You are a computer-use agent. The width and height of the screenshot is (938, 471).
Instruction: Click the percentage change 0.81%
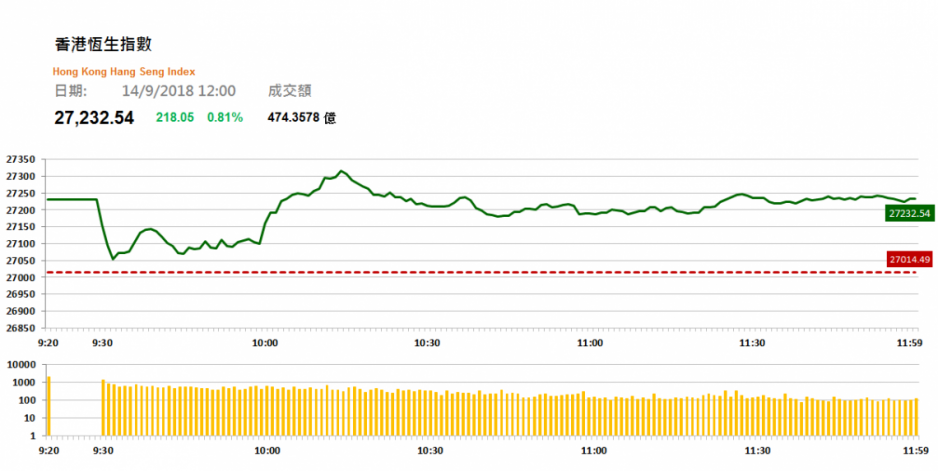[225, 118]
